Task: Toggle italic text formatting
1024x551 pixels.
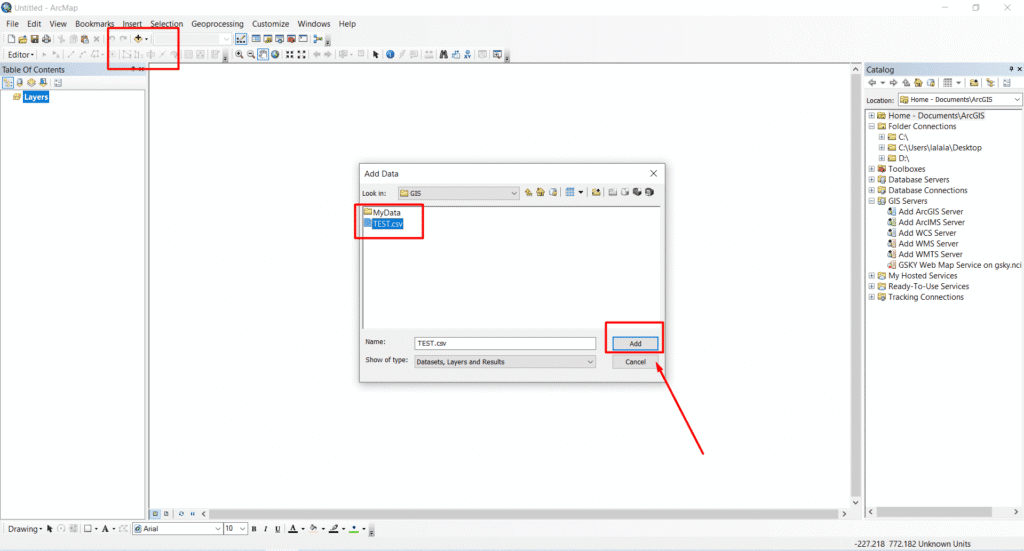Action: [x=266, y=529]
